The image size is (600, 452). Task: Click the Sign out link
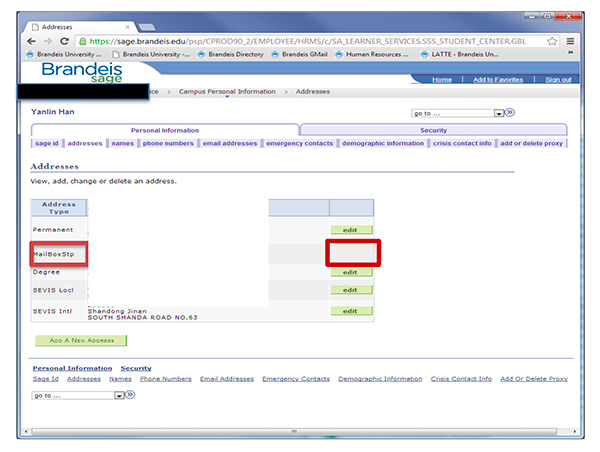click(558, 80)
